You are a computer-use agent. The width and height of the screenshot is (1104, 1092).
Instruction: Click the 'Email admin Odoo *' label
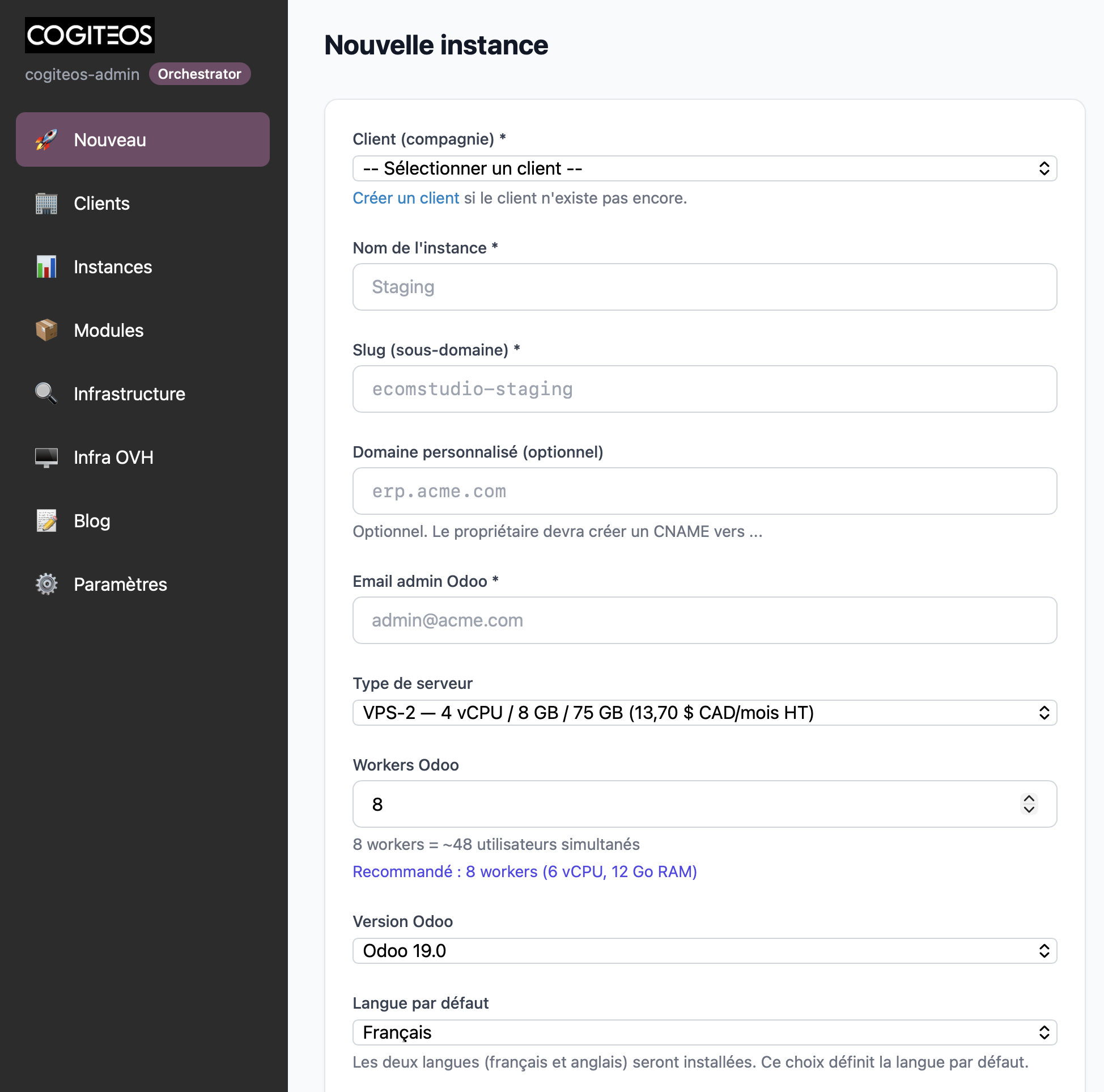[x=426, y=581]
